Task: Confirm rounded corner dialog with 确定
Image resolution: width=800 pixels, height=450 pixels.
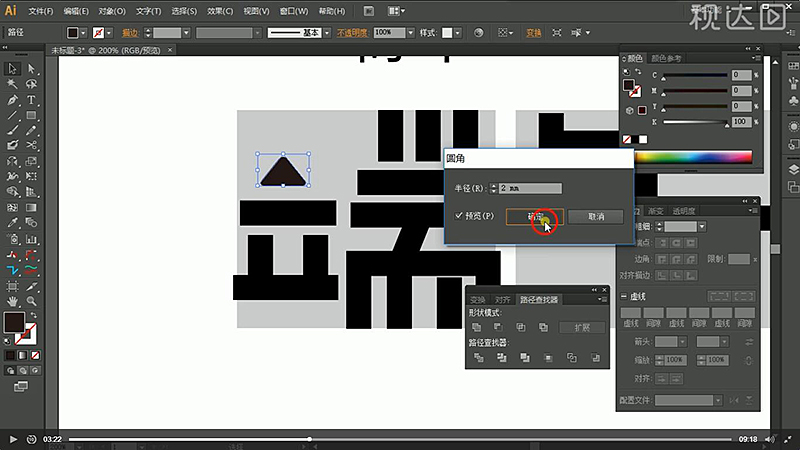Action: pos(535,216)
